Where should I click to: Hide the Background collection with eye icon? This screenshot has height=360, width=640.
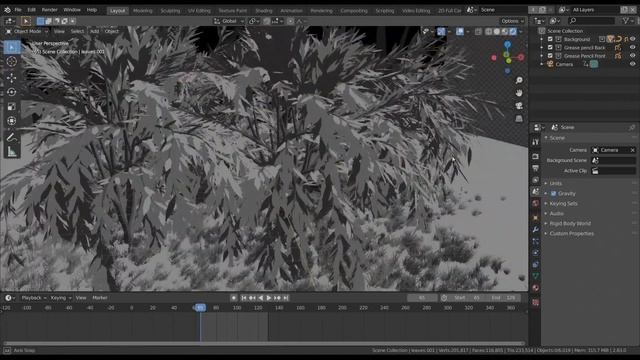632,39
